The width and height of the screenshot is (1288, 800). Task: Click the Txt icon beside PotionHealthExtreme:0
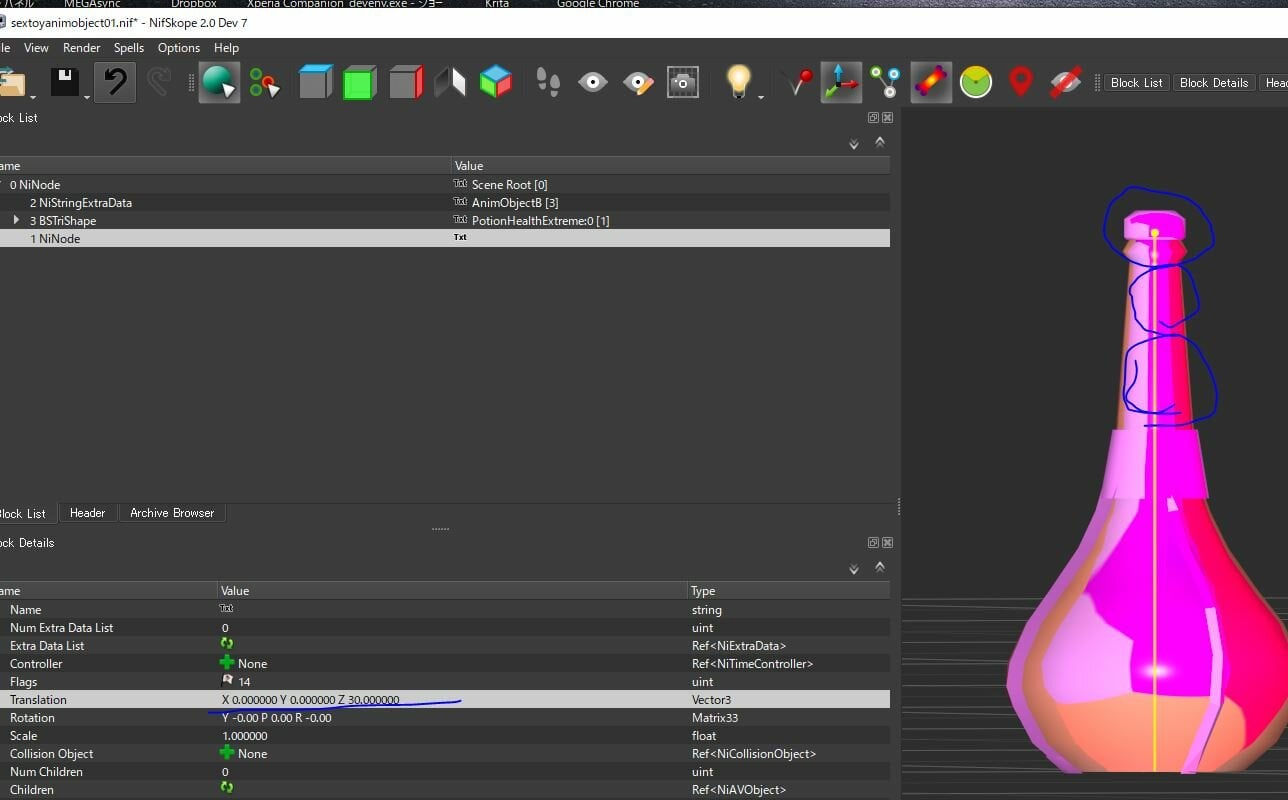pos(460,220)
